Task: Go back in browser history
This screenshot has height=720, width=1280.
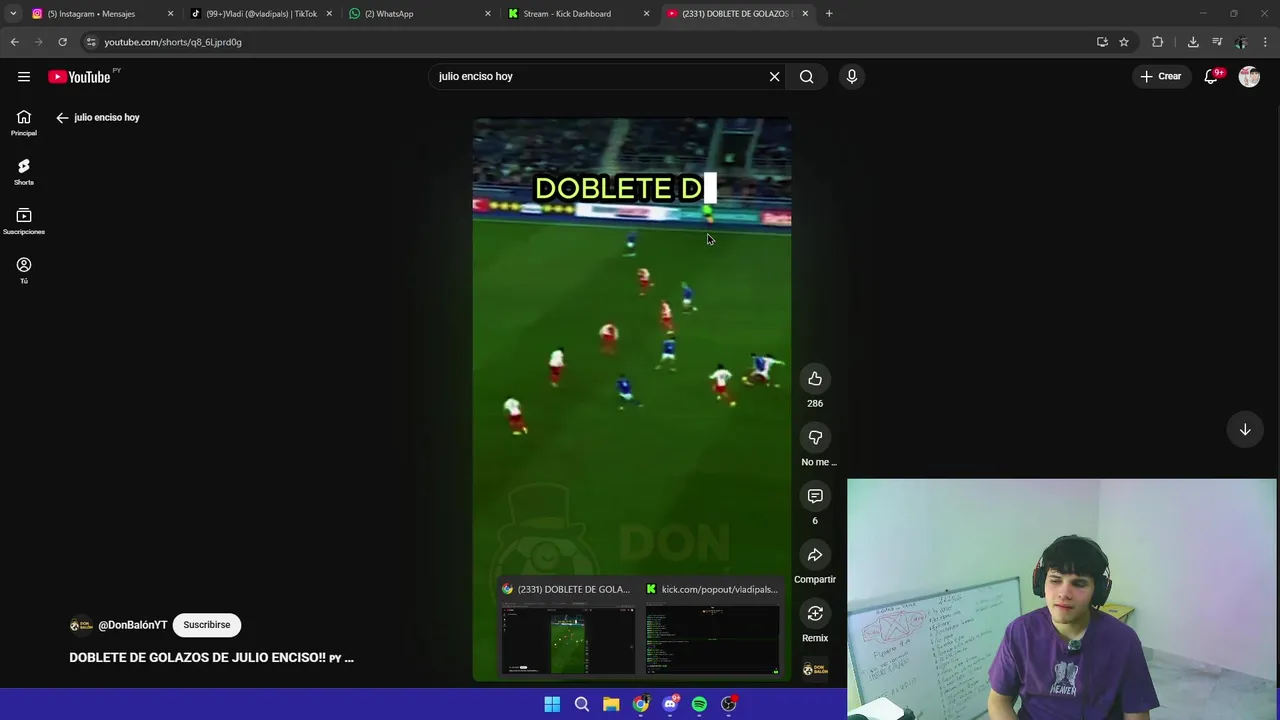Action: pyautogui.click(x=15, y=42)
